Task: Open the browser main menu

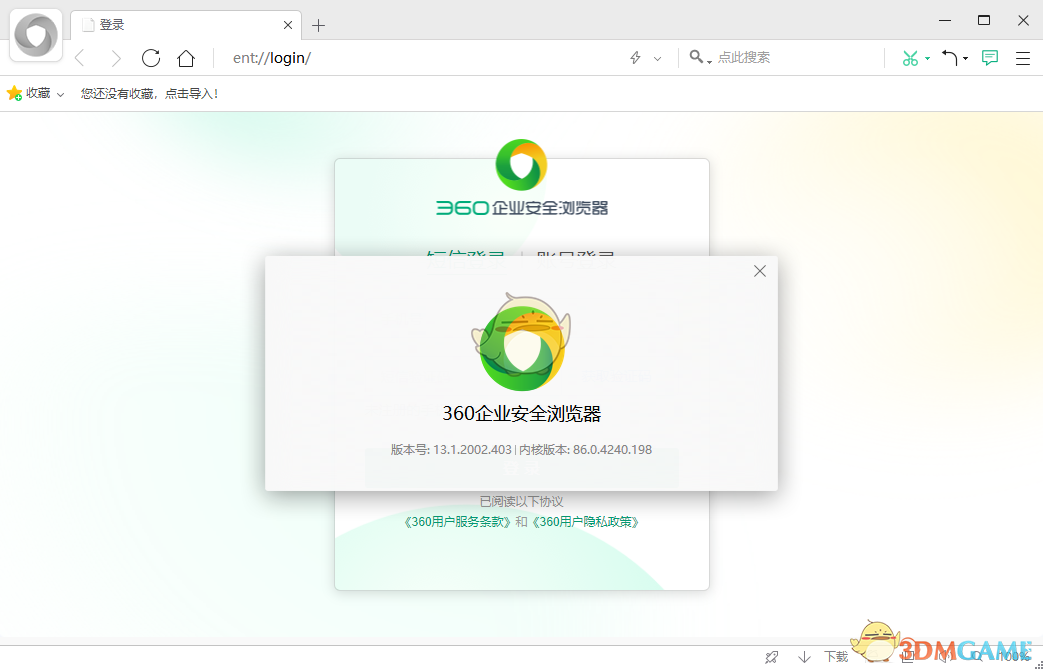Action: pyautogui.click(x=1022, y=58)
